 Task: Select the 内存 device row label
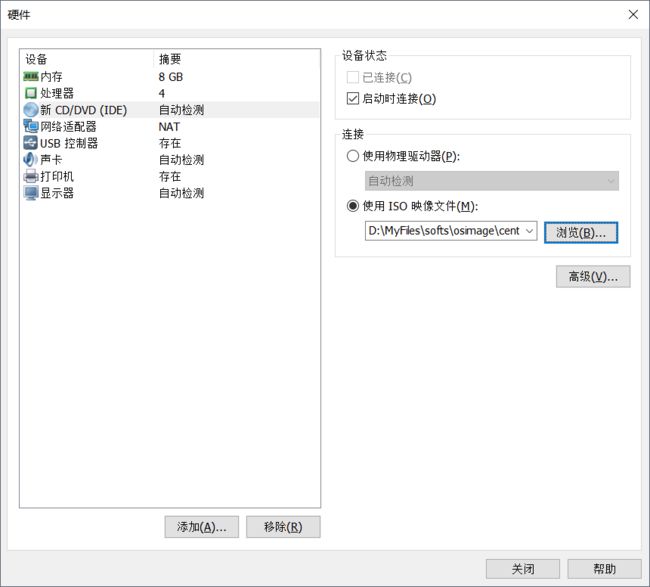coord(51,77)
